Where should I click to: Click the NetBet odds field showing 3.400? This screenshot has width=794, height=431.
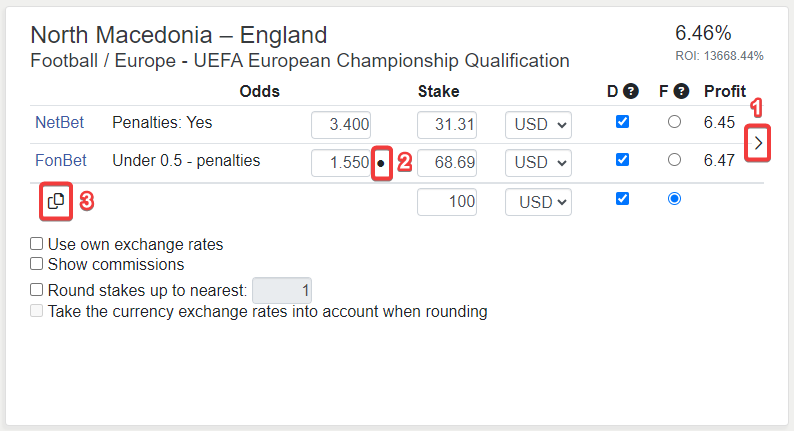(x=342, y=125)
